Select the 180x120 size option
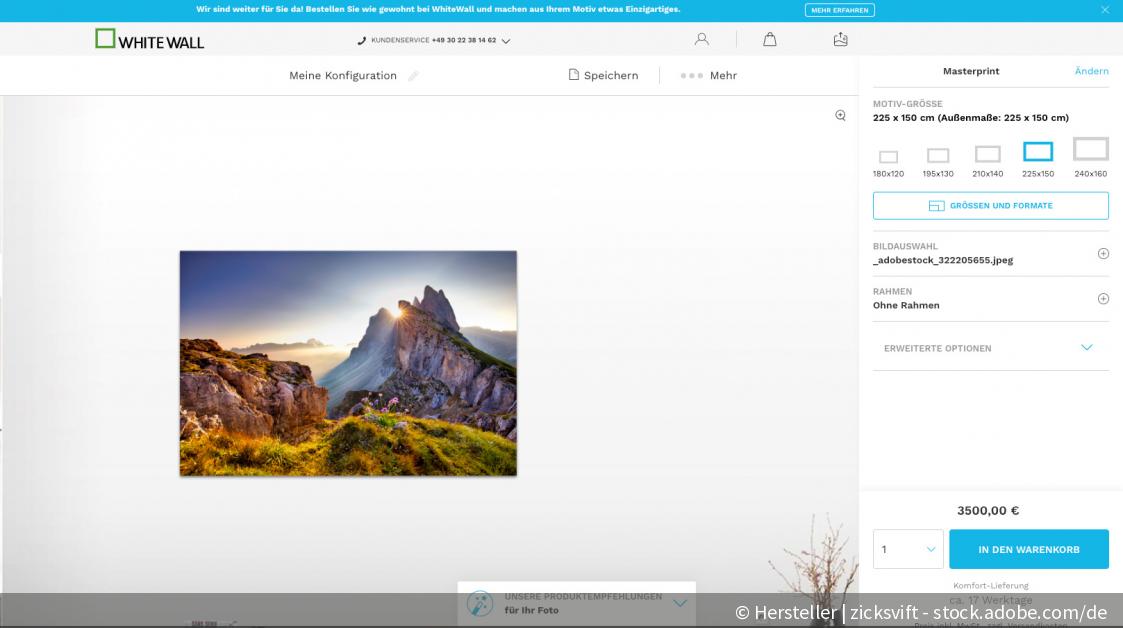 click(888, 157)
